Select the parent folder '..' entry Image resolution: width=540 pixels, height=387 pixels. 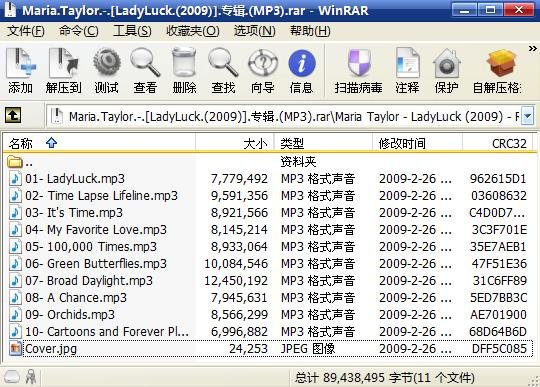click(20, 162)
